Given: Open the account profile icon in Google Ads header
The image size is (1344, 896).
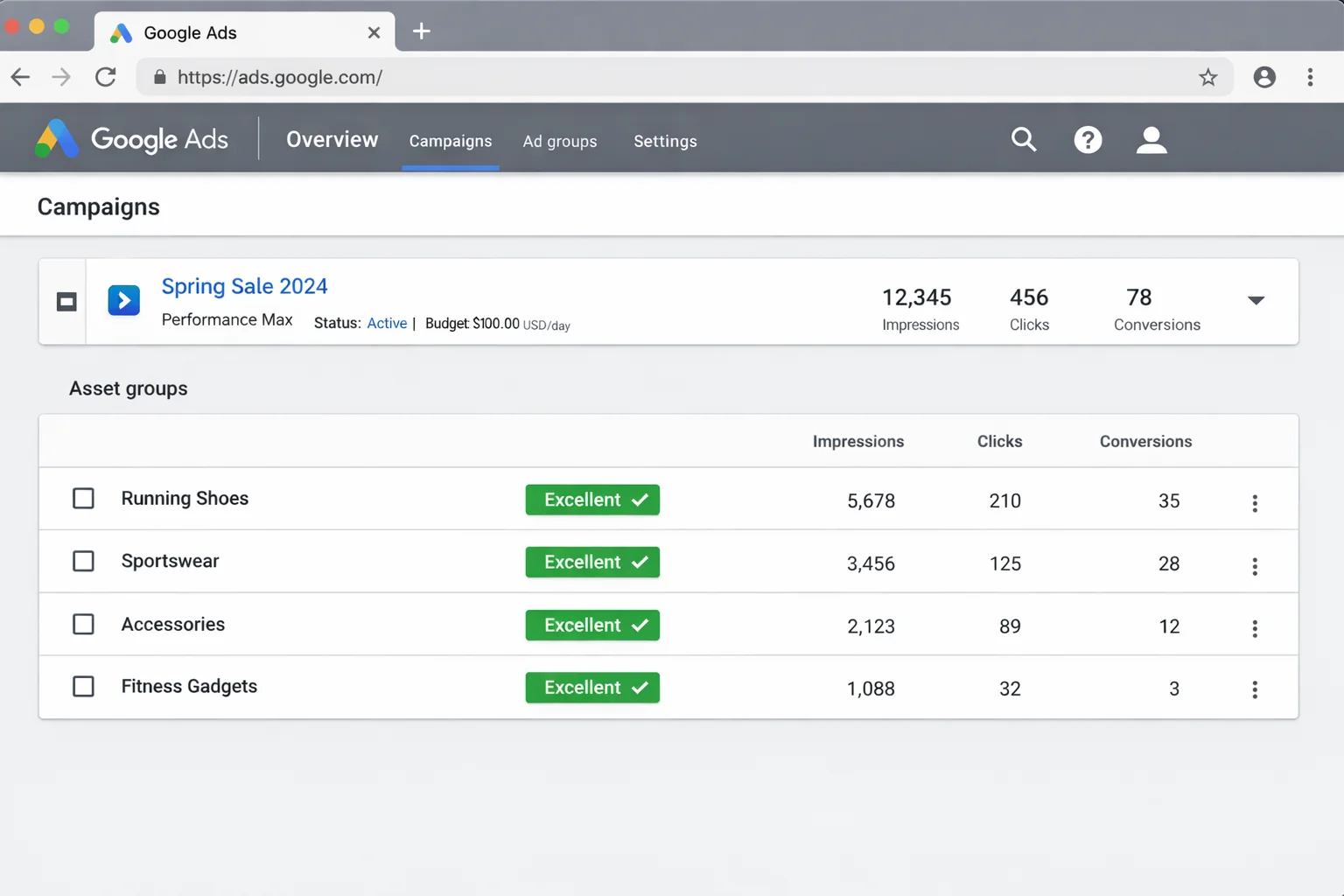Looking at the screenshot, I should [1151, 140].
